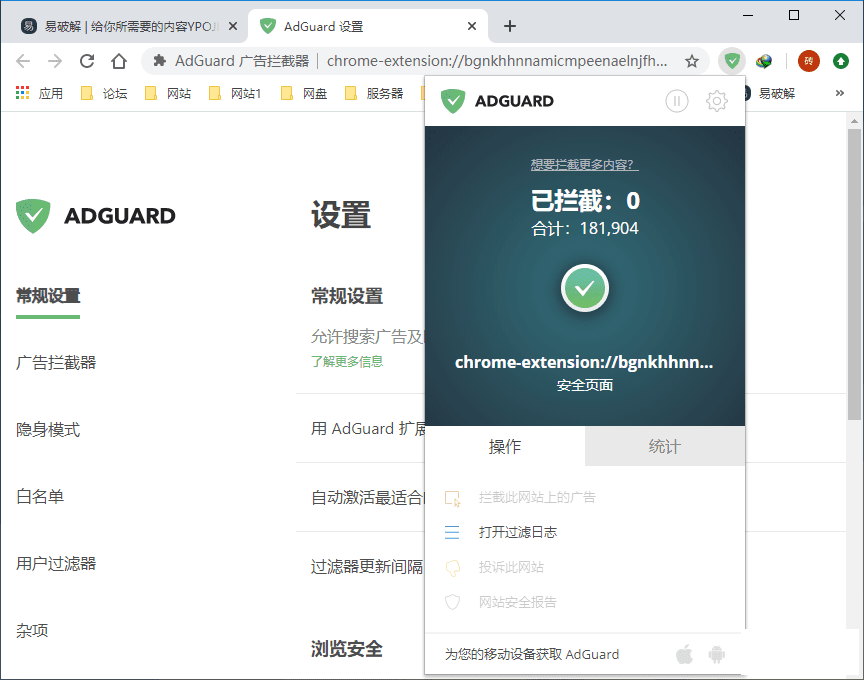This screenshot has height=680, width=864.
Task: Expand the hidden bookmarks chevron
Action: click(x=840, y=93)
